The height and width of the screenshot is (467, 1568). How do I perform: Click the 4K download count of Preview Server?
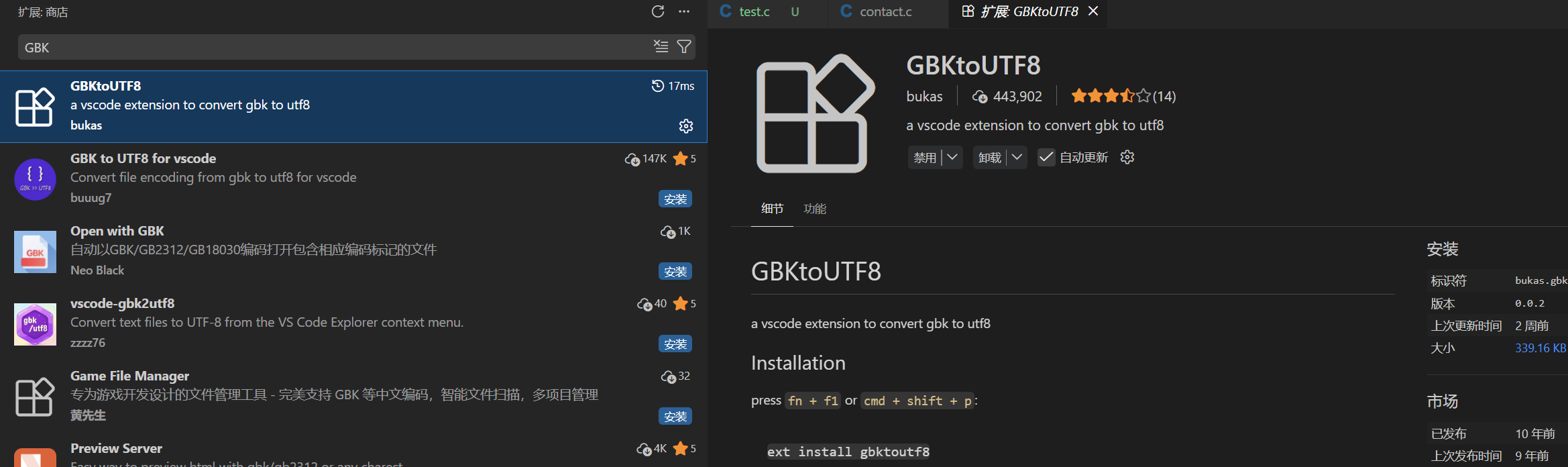(652, 448)
